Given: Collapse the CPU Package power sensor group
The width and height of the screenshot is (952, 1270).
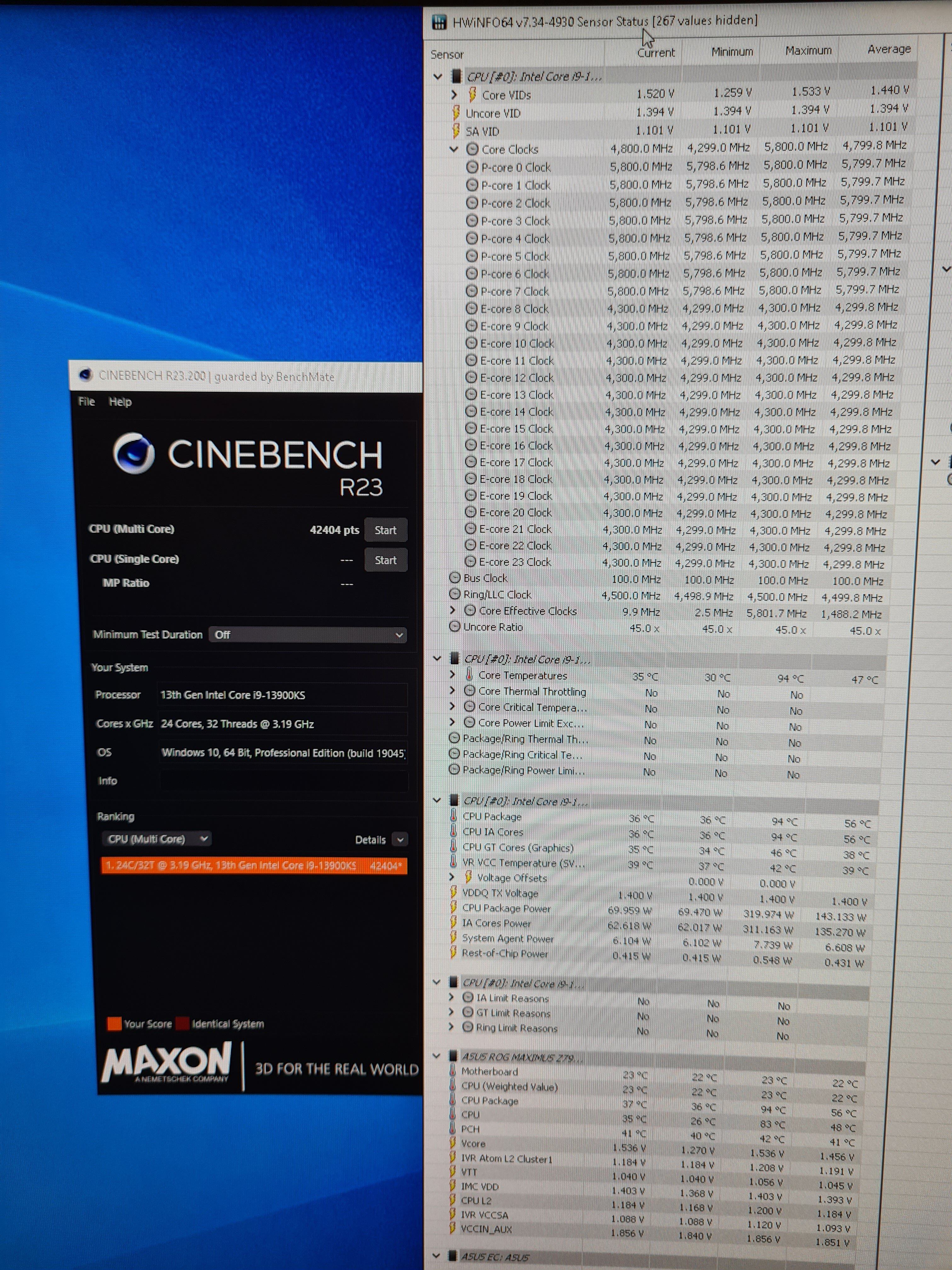Looking at the screenshot, I should (436, 800).
